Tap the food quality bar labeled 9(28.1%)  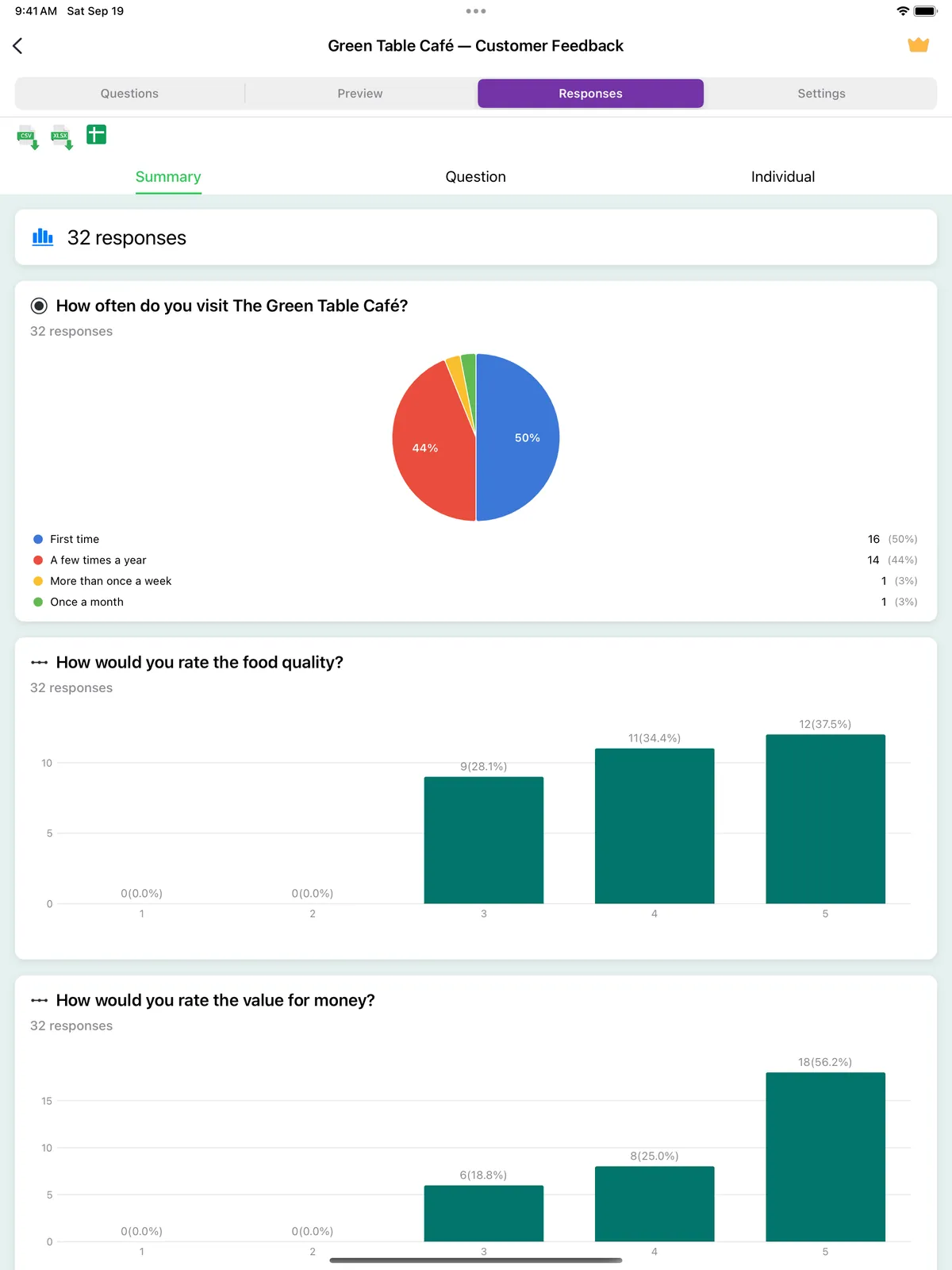484,840
